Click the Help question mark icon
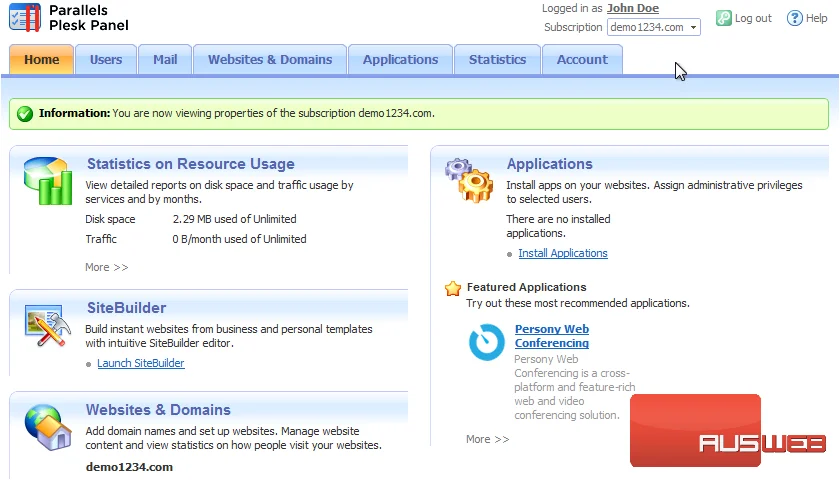Viewport: 840px width, 480px height. pyautogui.click(x=794, y=18)
